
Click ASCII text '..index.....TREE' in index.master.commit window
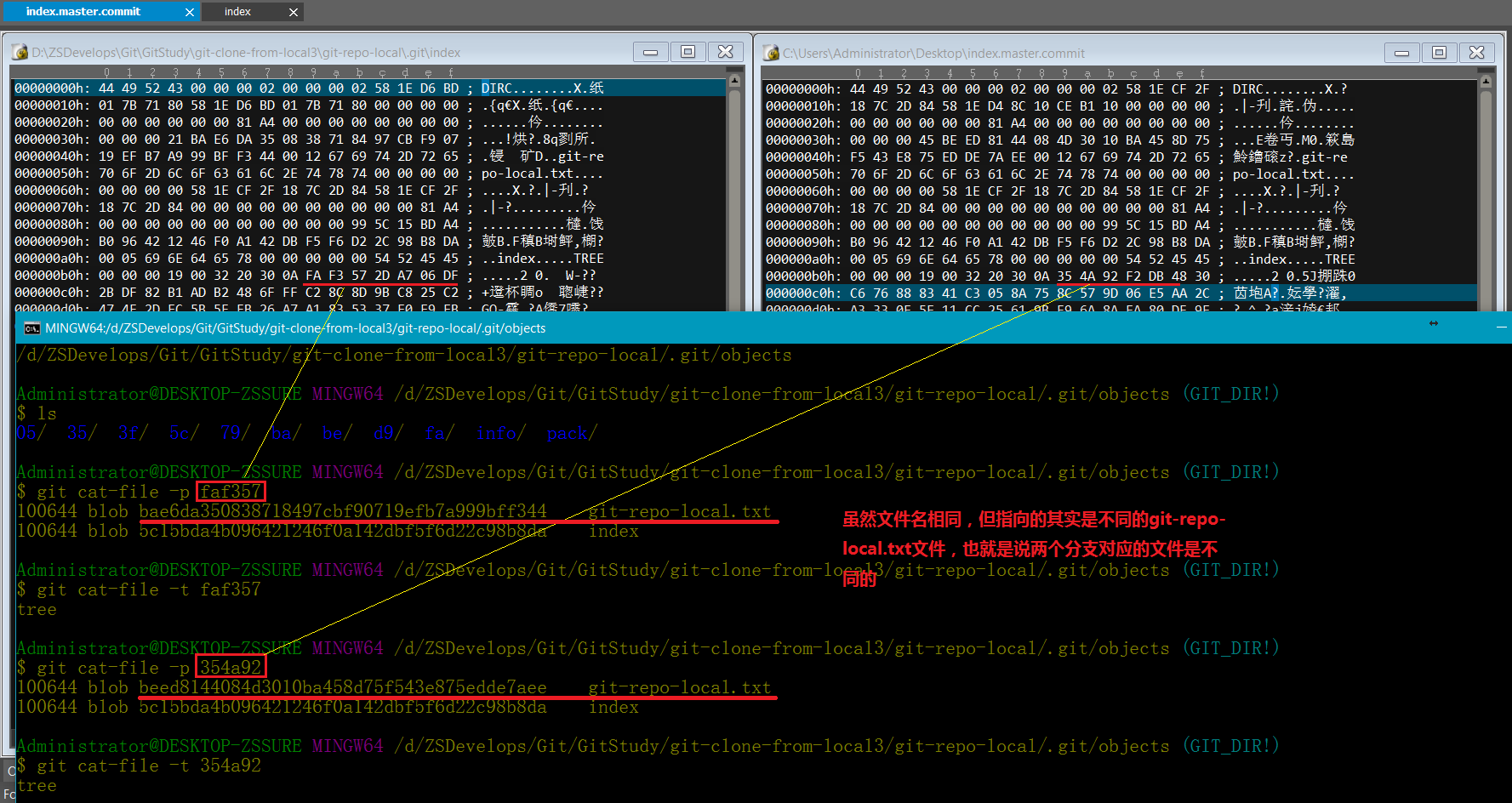[1293, 259]
